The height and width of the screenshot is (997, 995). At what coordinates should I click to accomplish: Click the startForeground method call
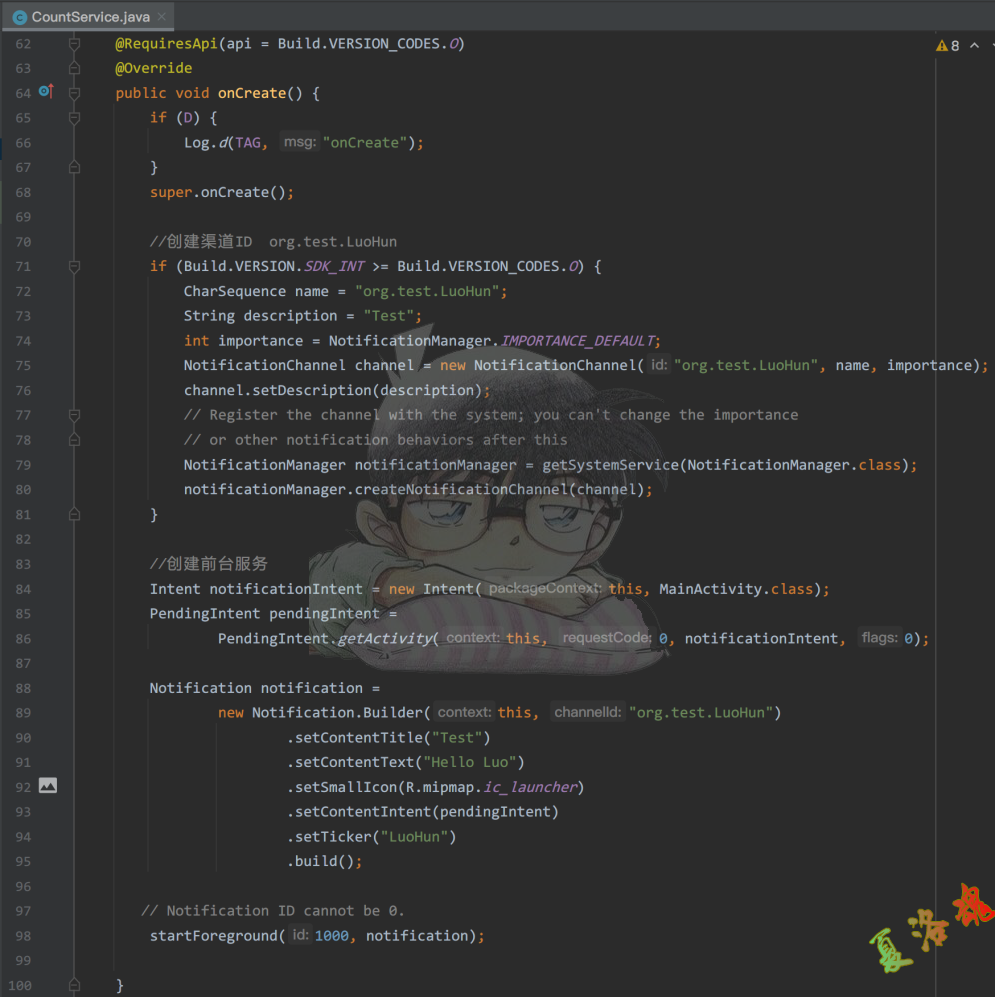tap(214, 936)
